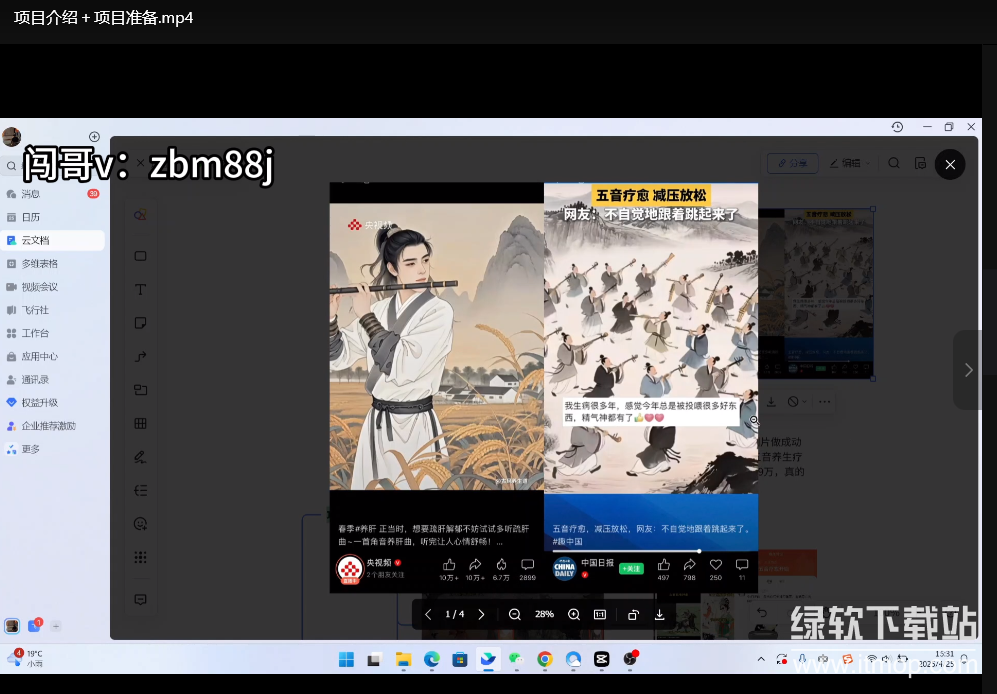Switch to 云文档 in sidebar

[35, 240]
